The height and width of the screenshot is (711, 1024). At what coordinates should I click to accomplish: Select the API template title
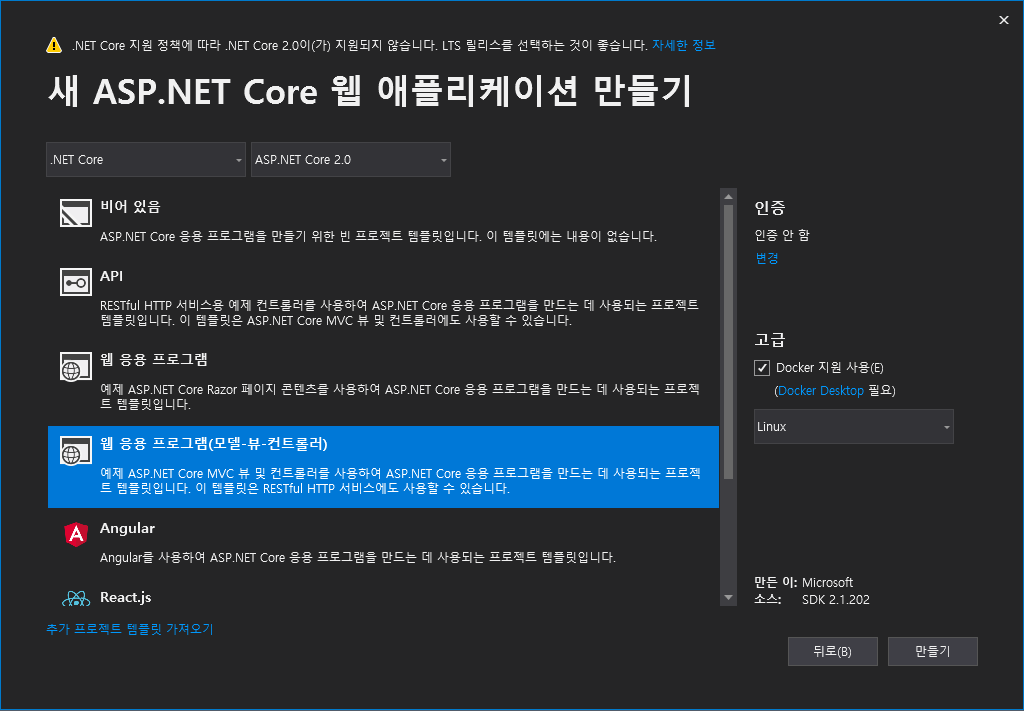111,276
